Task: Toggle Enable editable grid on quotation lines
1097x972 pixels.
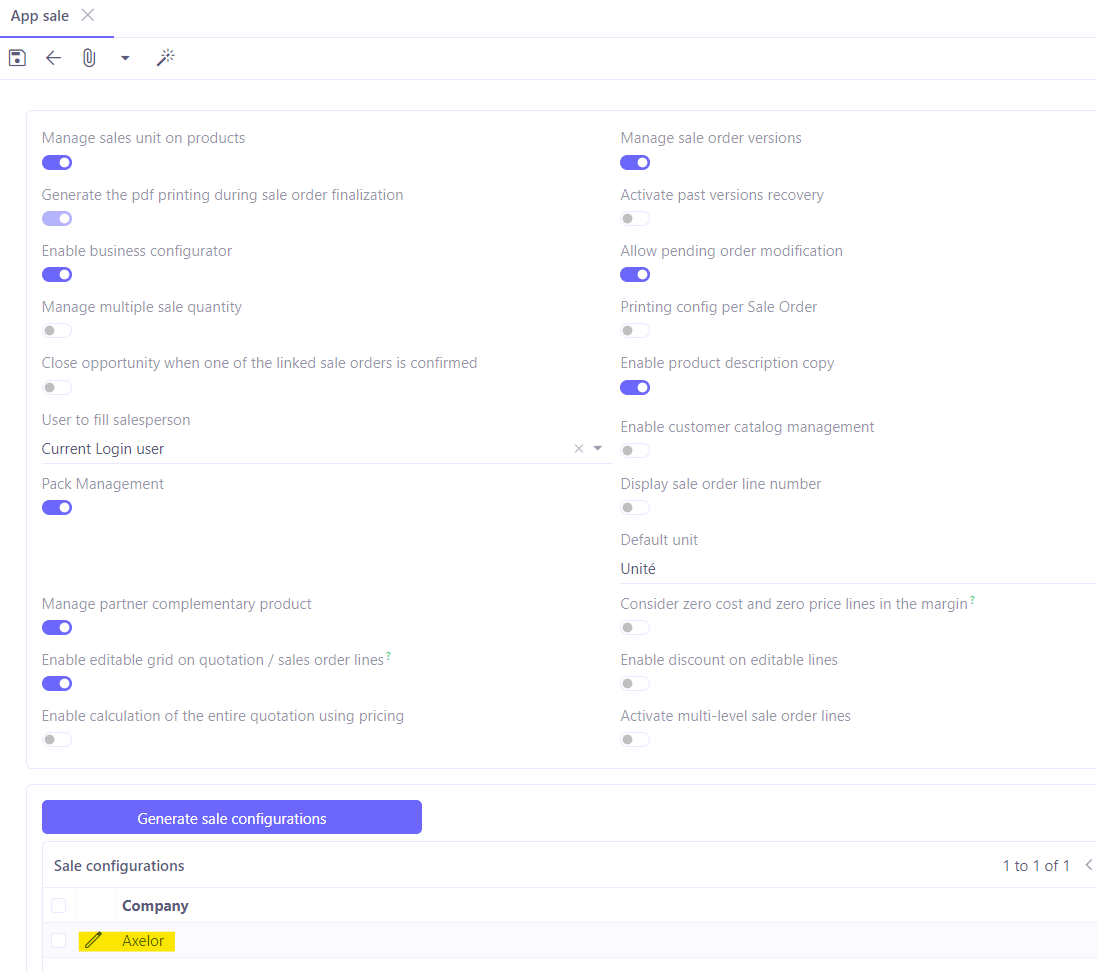Action: pos(57,684)
